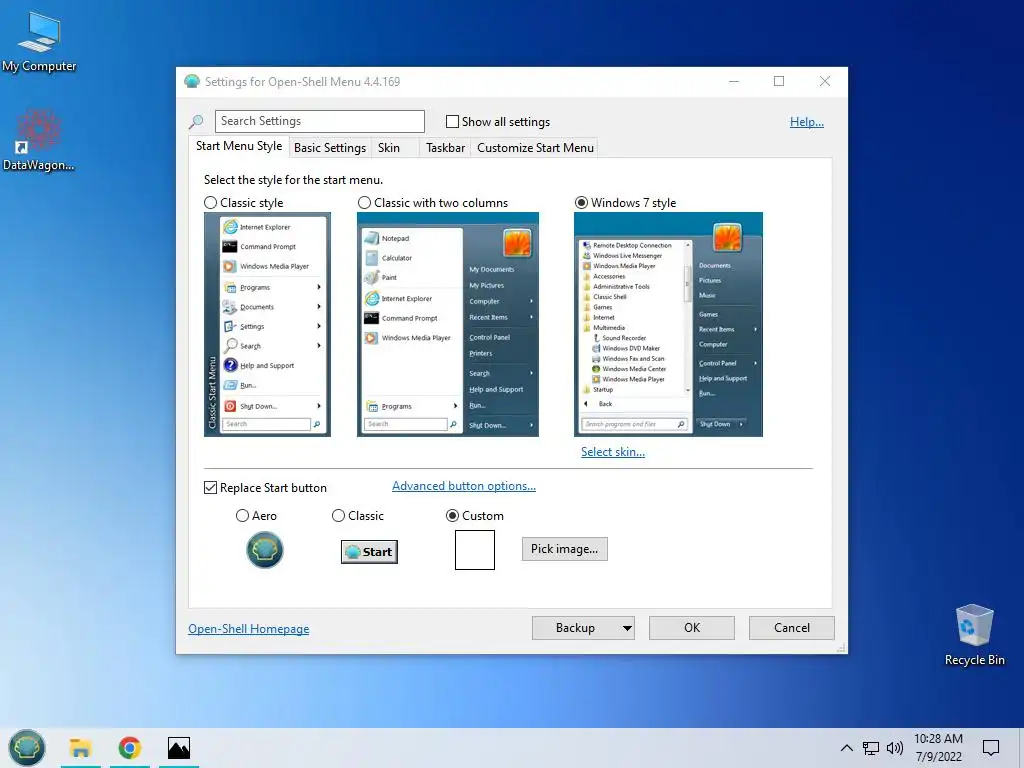The height and width of the screenshot is (768, 1024).
Task: Click the Cancel button
Action: pyautogui.click(x=792, y=628)
